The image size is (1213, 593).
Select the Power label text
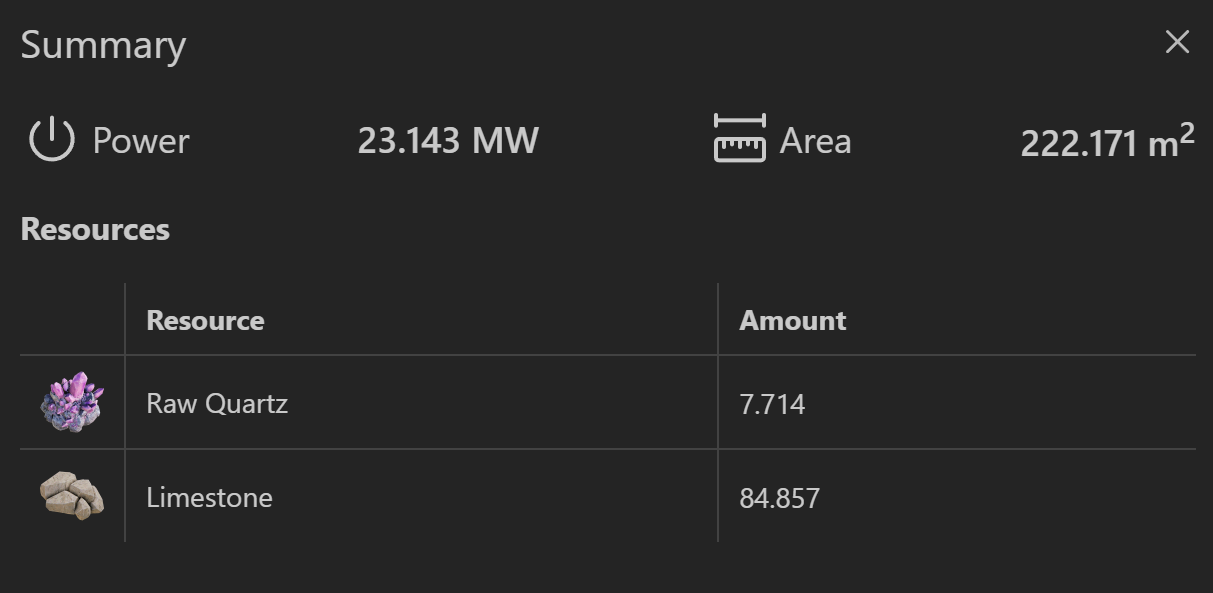(141, 141)
